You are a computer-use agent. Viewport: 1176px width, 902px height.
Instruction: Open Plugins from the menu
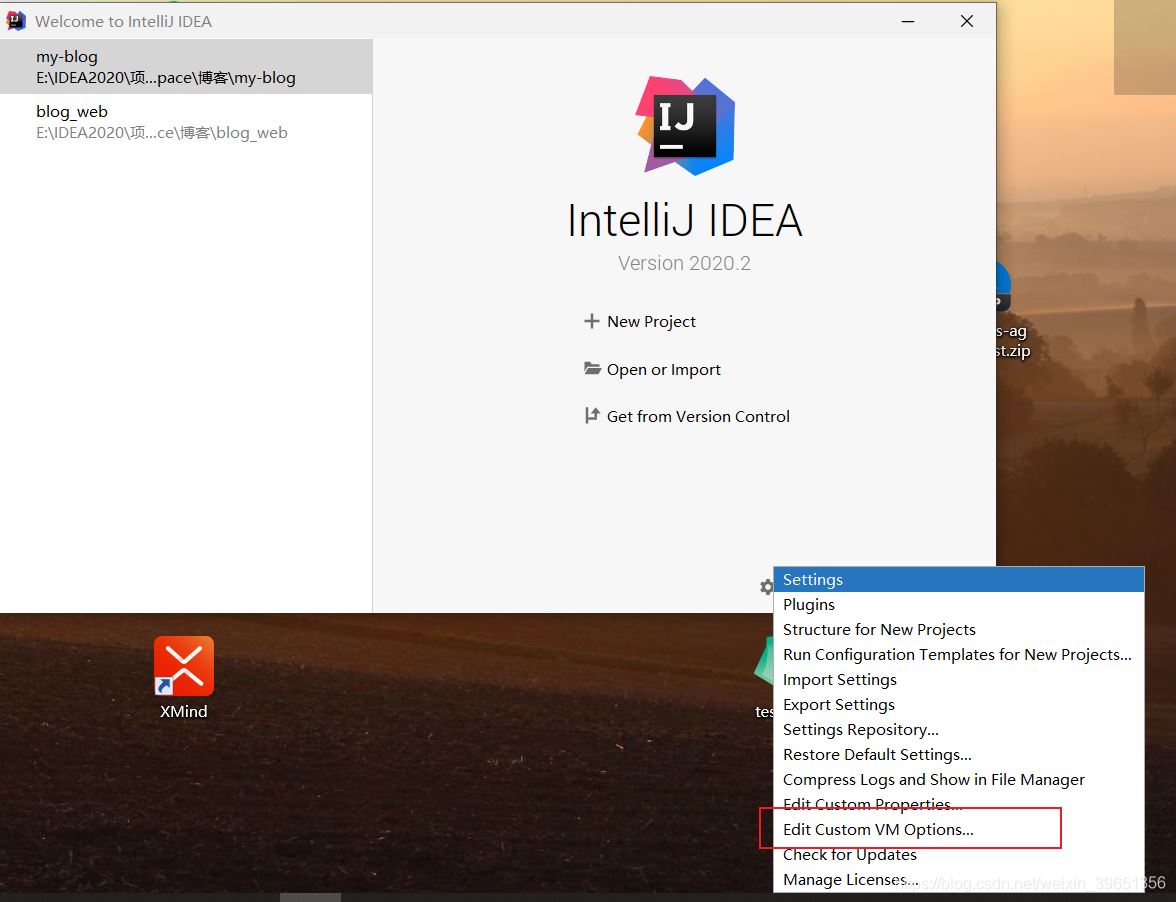pyautogui.click(x=958, y=604)
